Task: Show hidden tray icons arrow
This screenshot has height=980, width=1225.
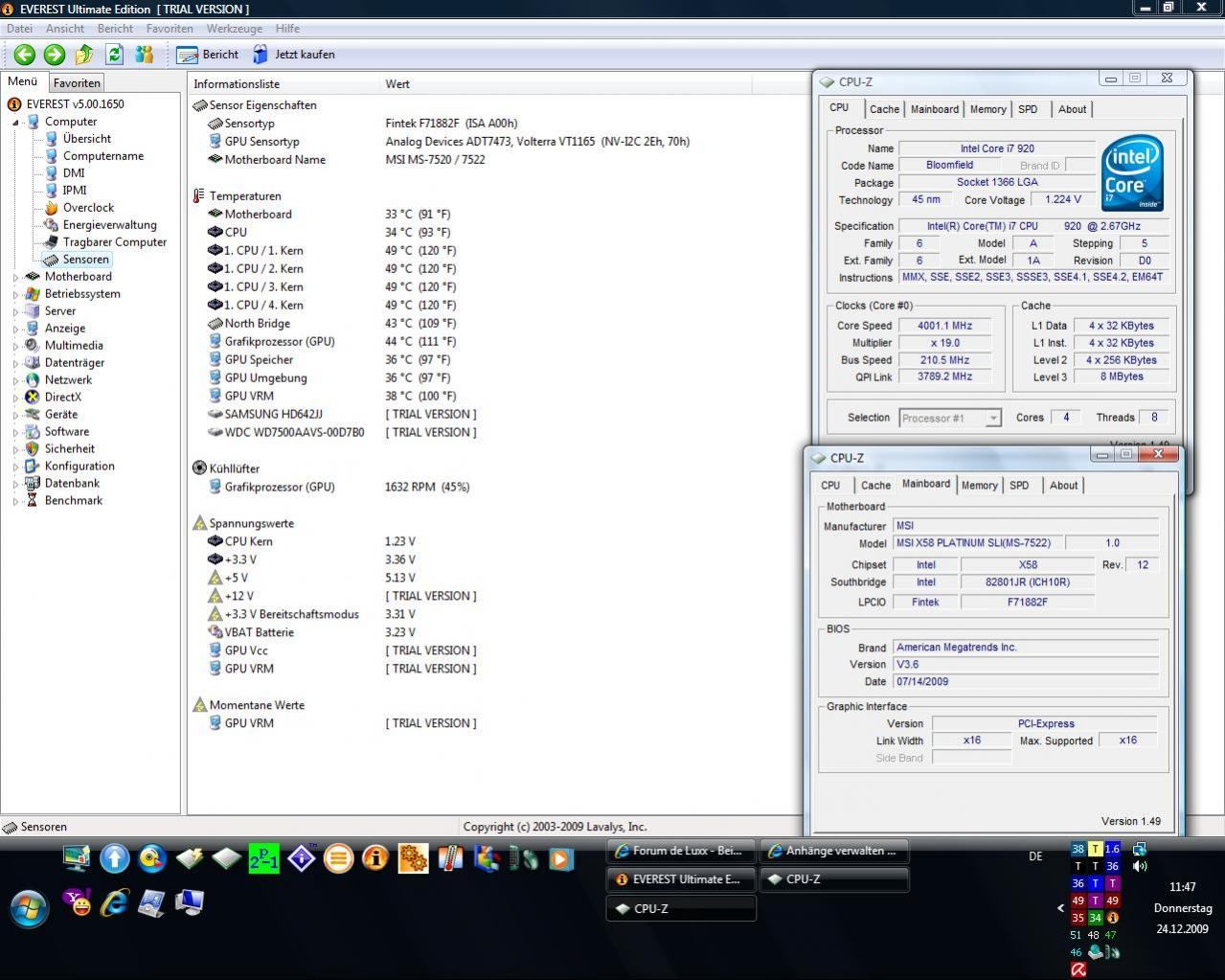Action: point(1060,907)
